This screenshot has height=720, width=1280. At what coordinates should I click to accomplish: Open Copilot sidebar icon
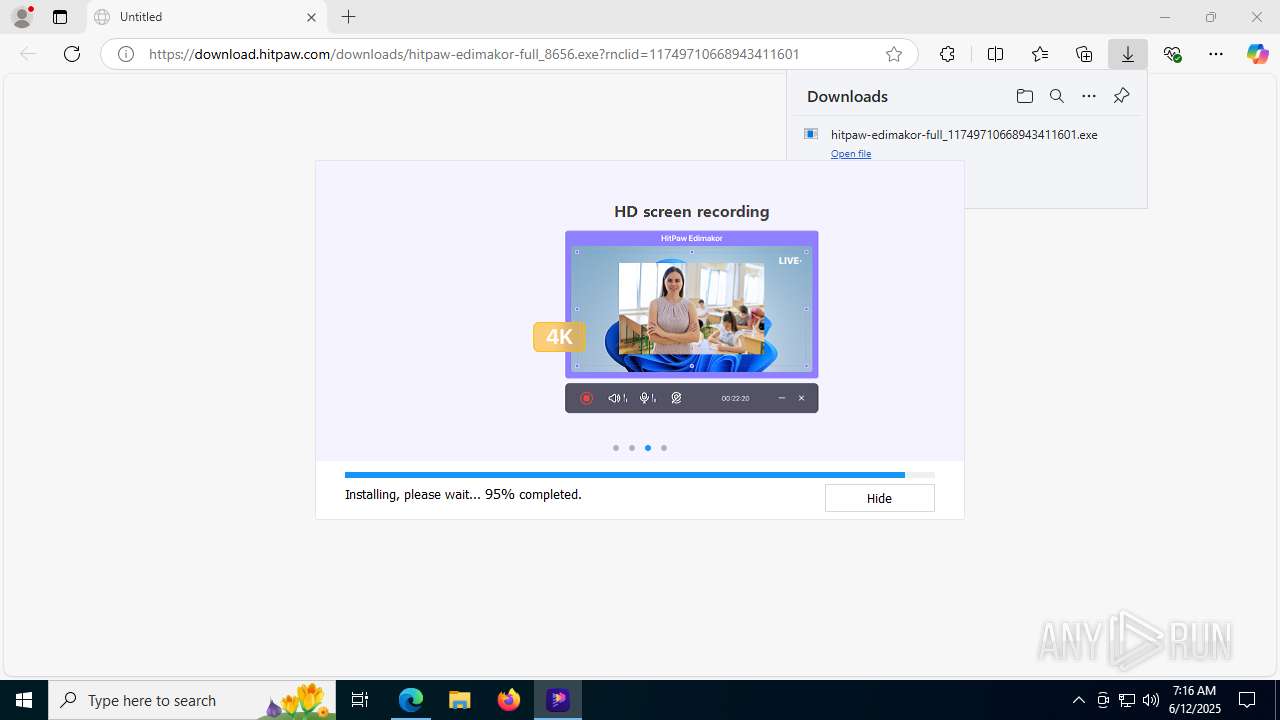(x=1258, y=54)
